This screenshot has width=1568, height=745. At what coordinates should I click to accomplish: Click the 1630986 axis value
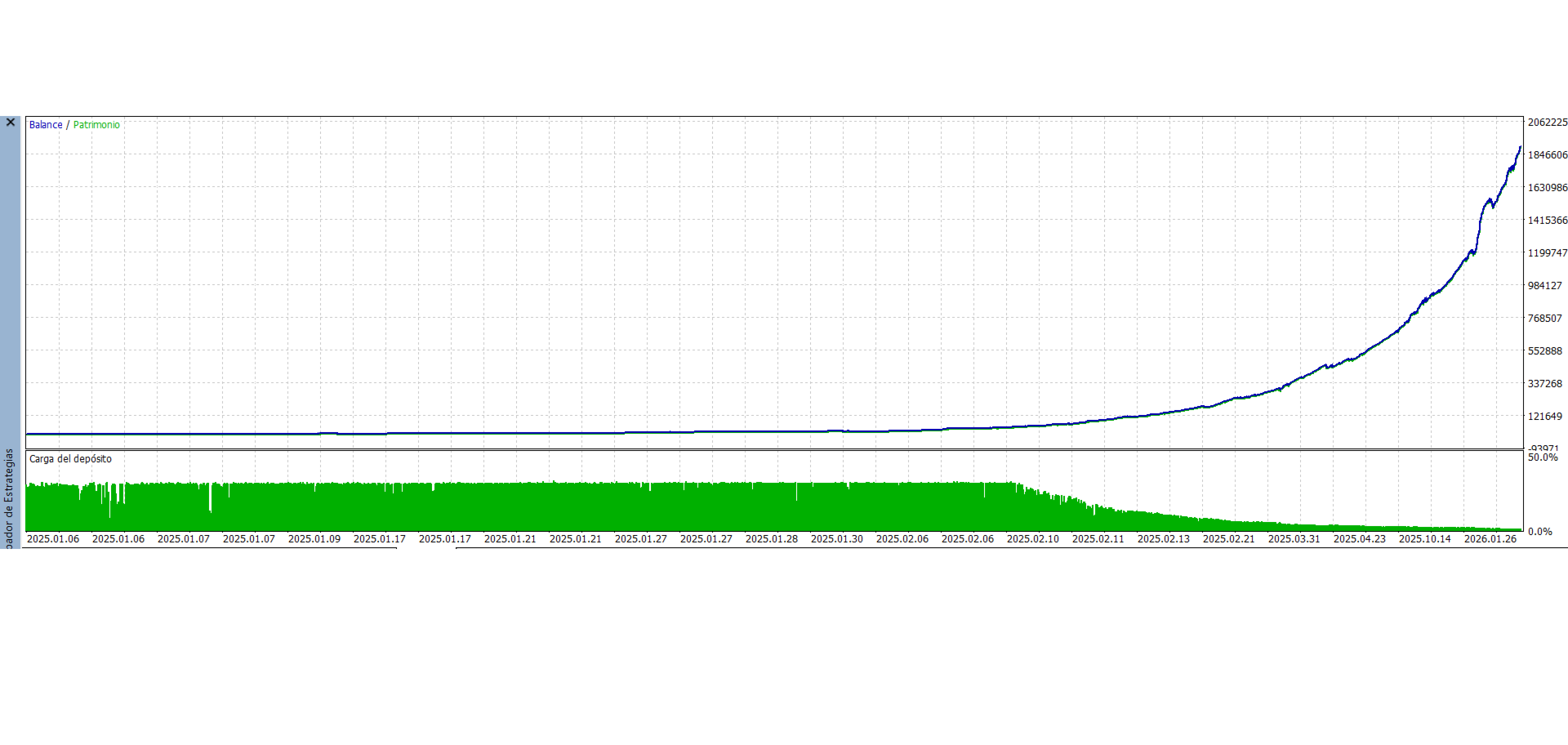1548,188
